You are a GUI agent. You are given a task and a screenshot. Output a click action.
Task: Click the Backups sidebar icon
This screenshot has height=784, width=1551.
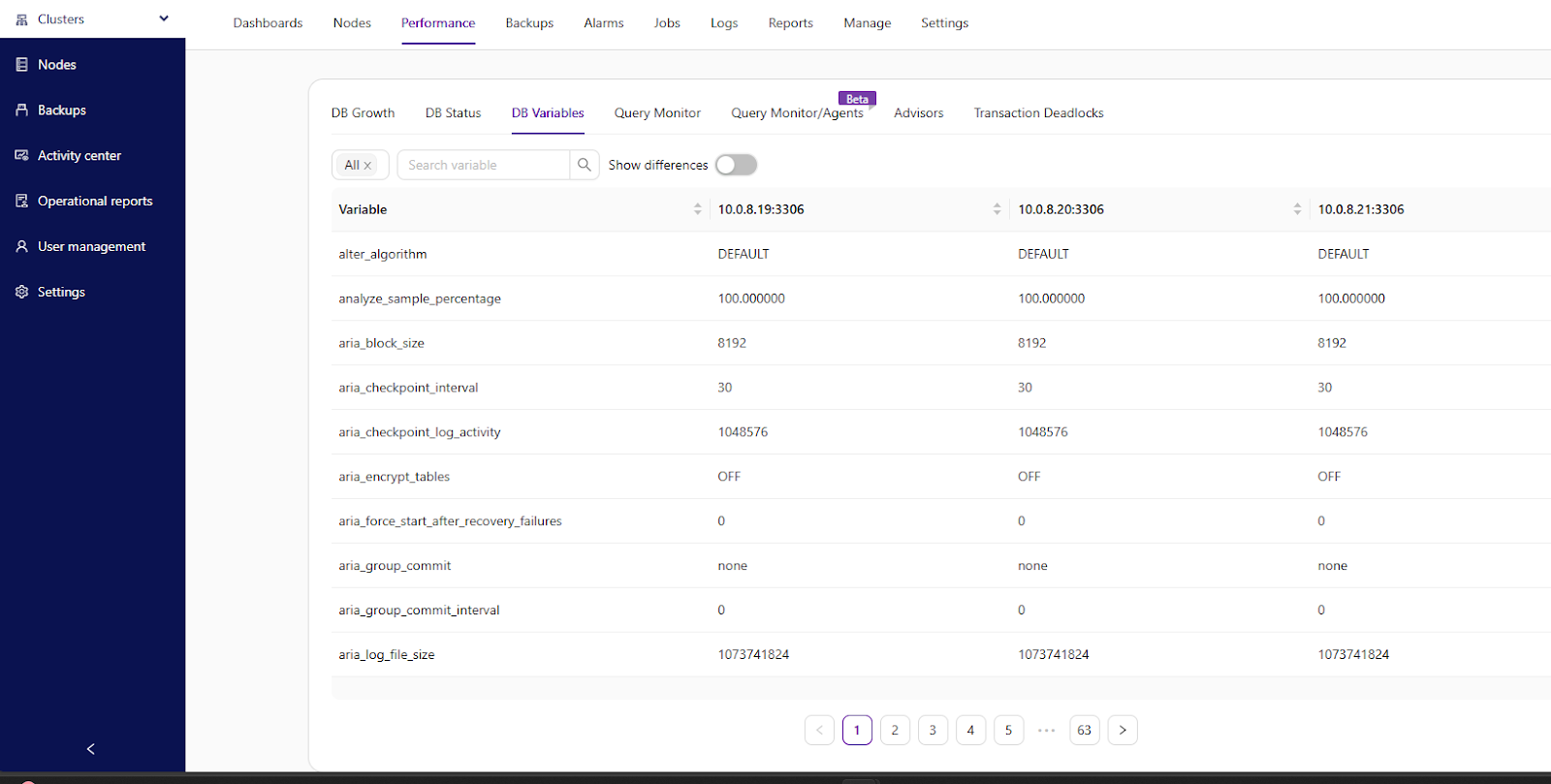pos(21,110)
